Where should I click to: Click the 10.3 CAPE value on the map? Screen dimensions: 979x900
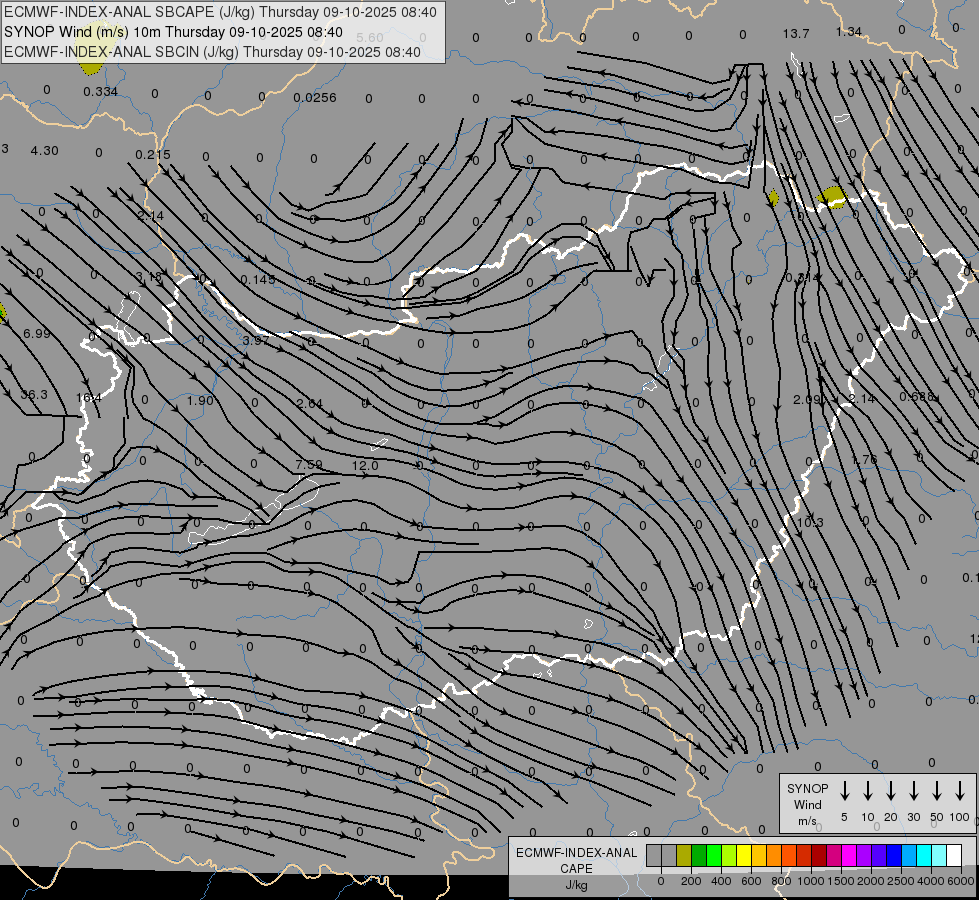coord(810,522)
